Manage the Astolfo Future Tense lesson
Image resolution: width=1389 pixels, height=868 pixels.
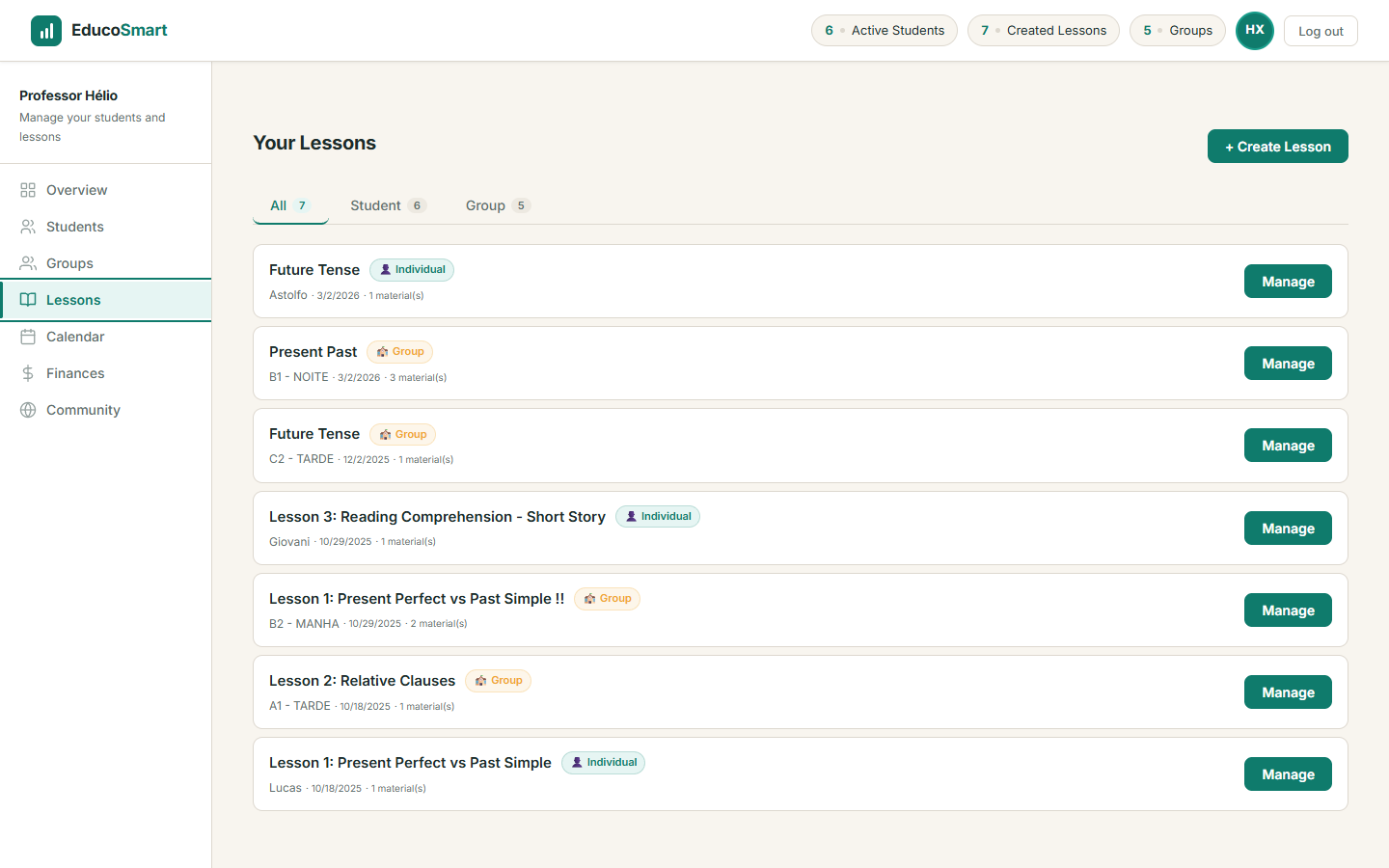click(1287, 282)
